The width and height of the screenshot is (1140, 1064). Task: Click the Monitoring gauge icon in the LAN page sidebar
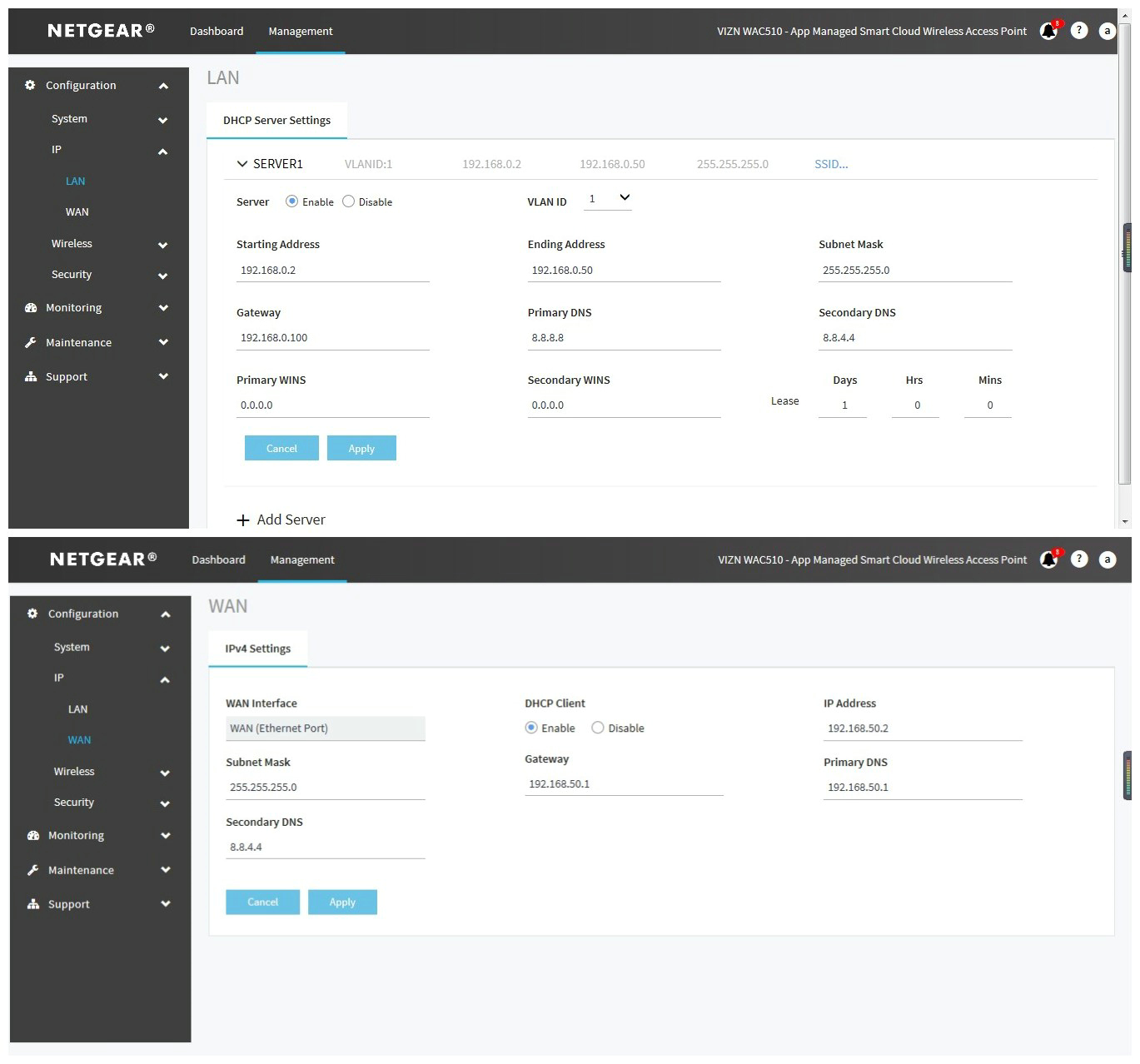coord(31,308)
